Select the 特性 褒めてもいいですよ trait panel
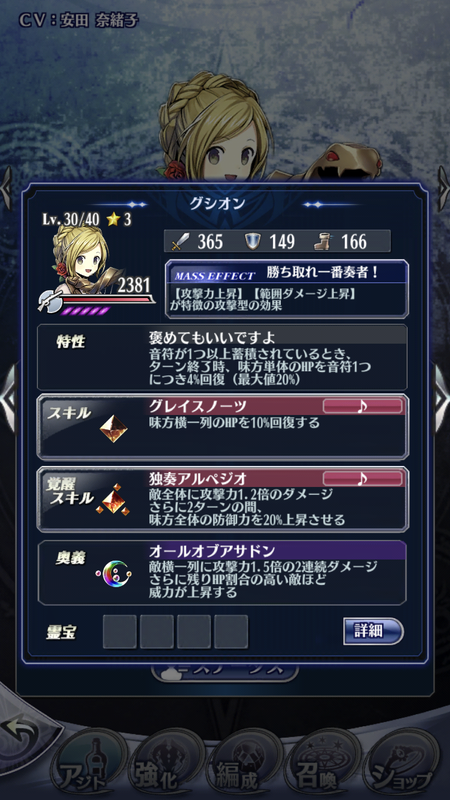This screenshot has height=800, width=450. (x=222, y=357)
